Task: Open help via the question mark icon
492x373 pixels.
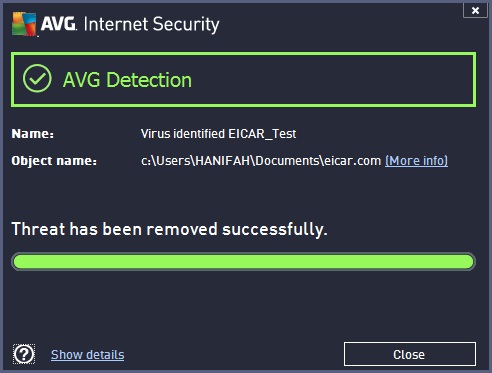Action: (x=24, y=354)
